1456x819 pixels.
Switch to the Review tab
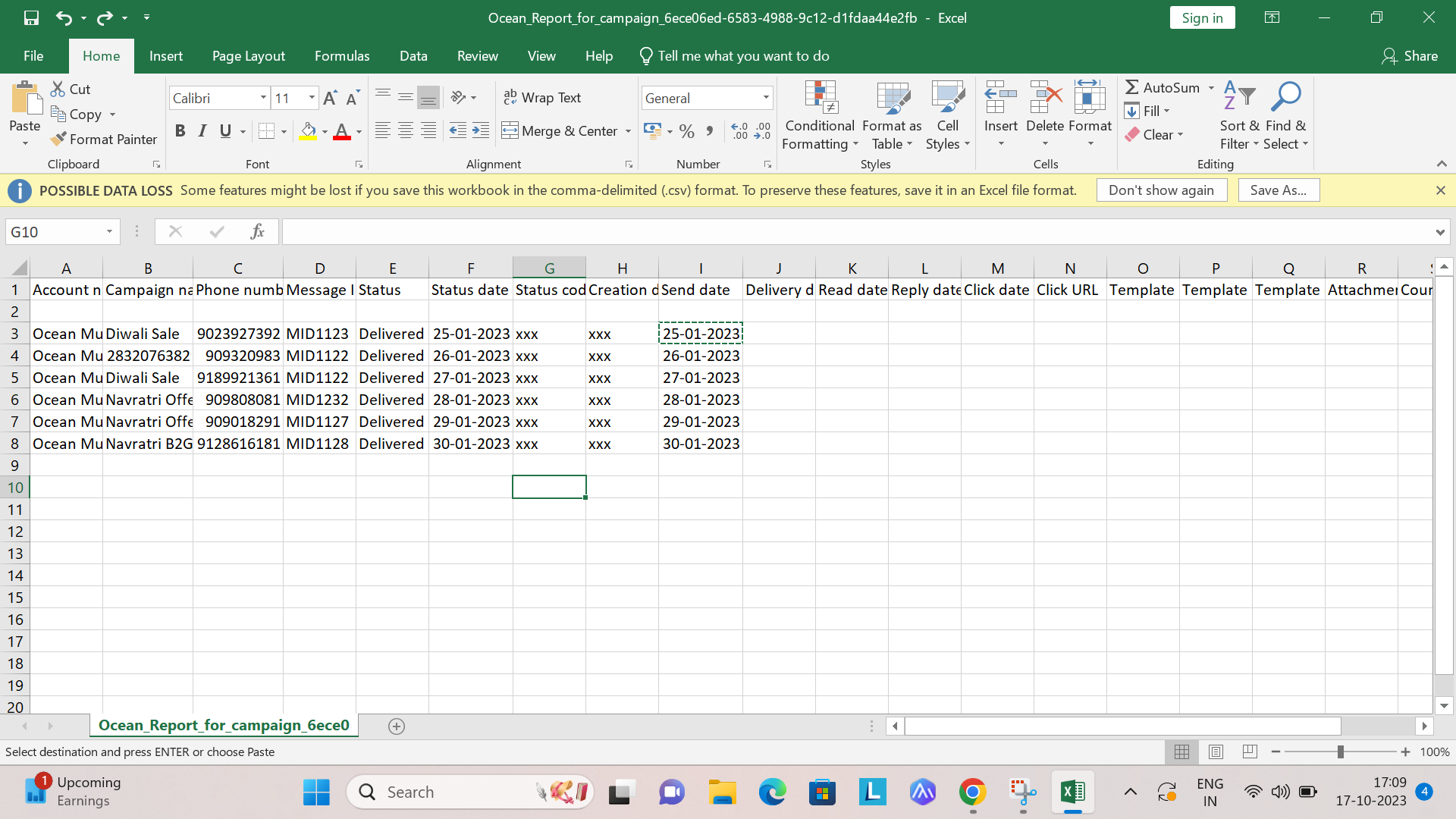[x=478, y=56]
